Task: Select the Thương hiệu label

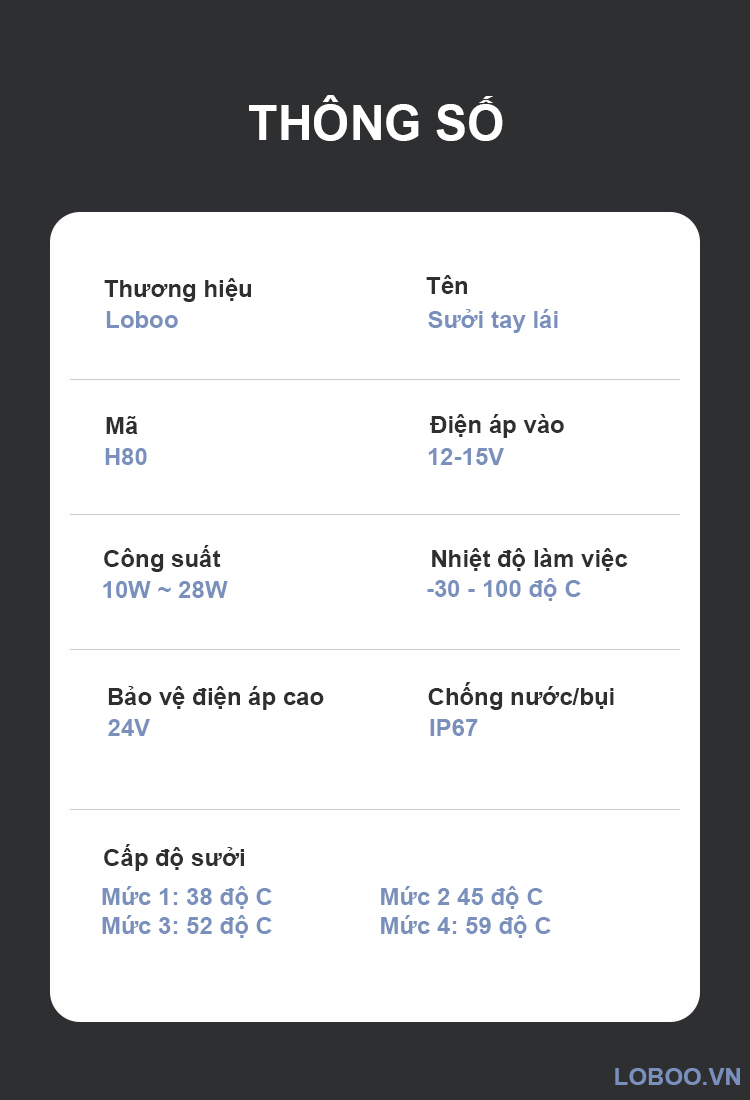Action: click(178, 289)
